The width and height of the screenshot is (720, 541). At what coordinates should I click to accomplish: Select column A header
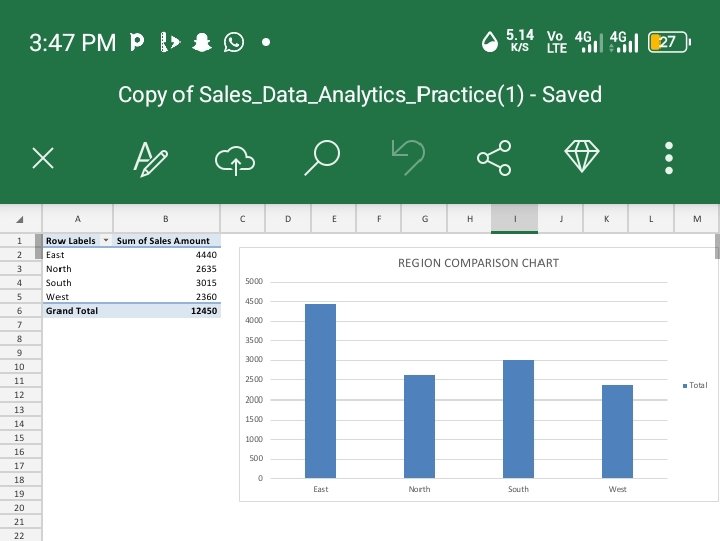(78, 219)
